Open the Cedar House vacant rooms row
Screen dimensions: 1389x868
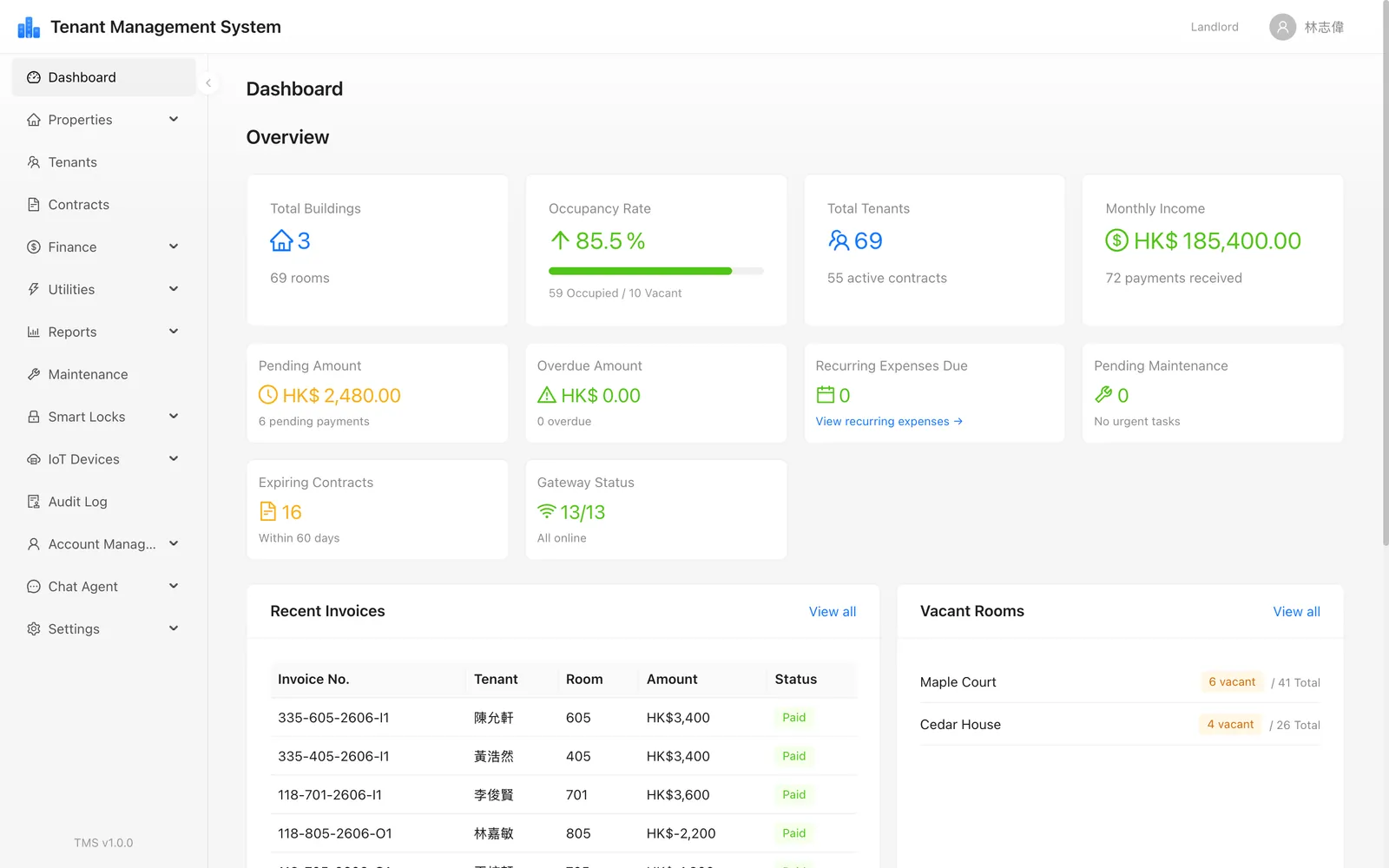[1120, 725]
